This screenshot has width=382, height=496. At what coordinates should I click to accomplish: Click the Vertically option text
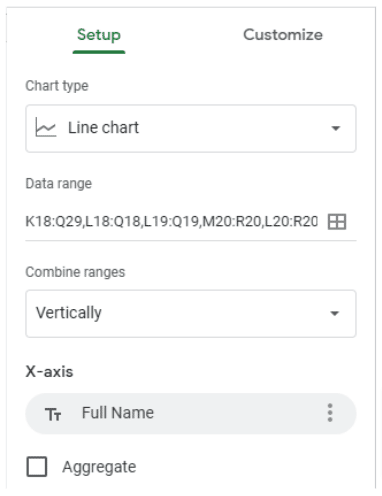click(x=69, y=313)
